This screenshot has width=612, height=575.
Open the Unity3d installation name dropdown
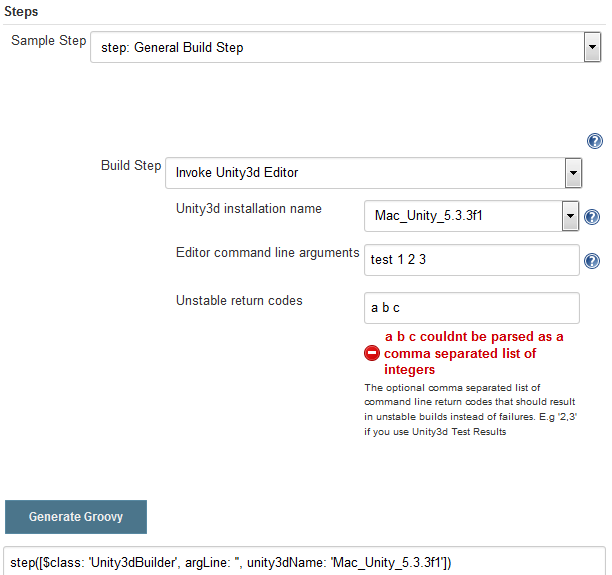(471, 216)
